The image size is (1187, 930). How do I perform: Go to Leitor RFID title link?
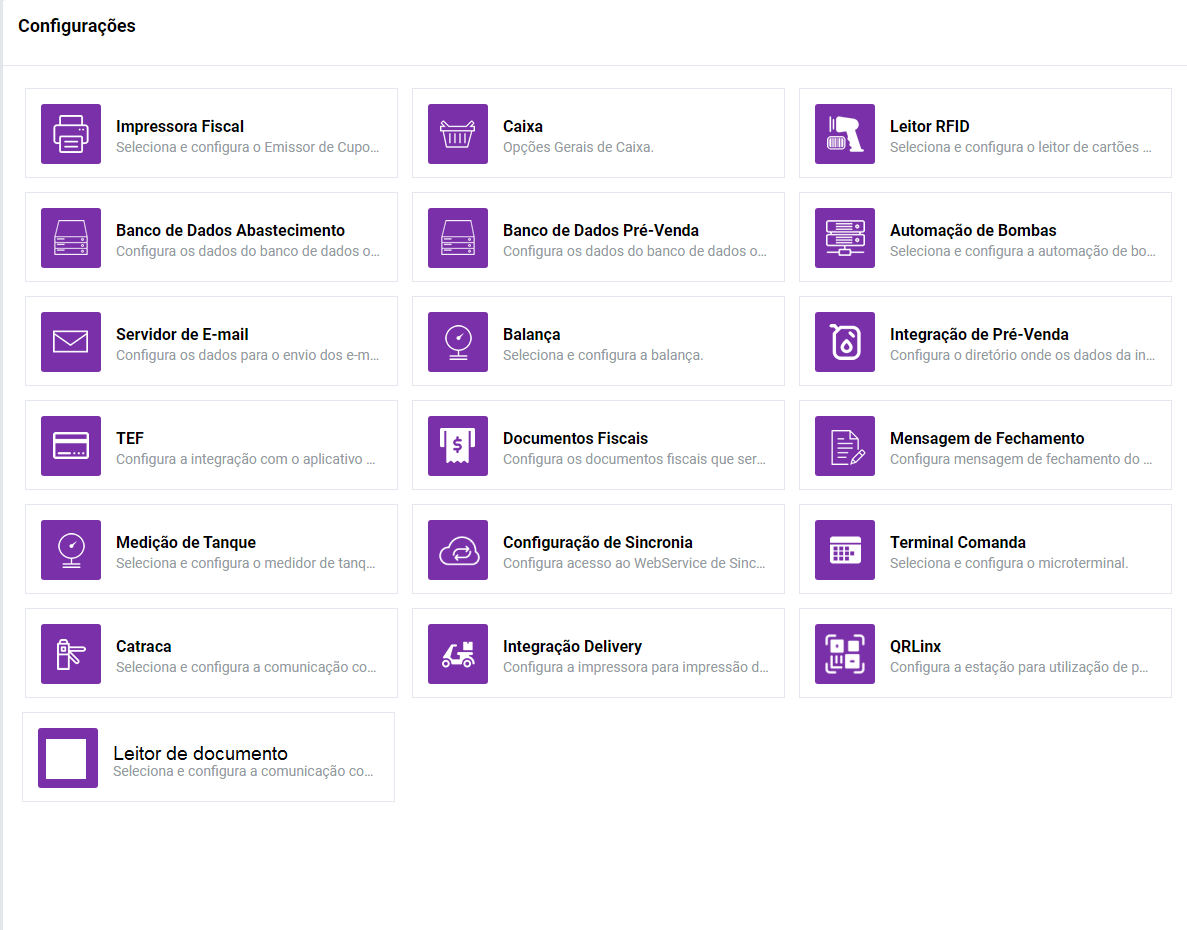[x=929, y=126]
